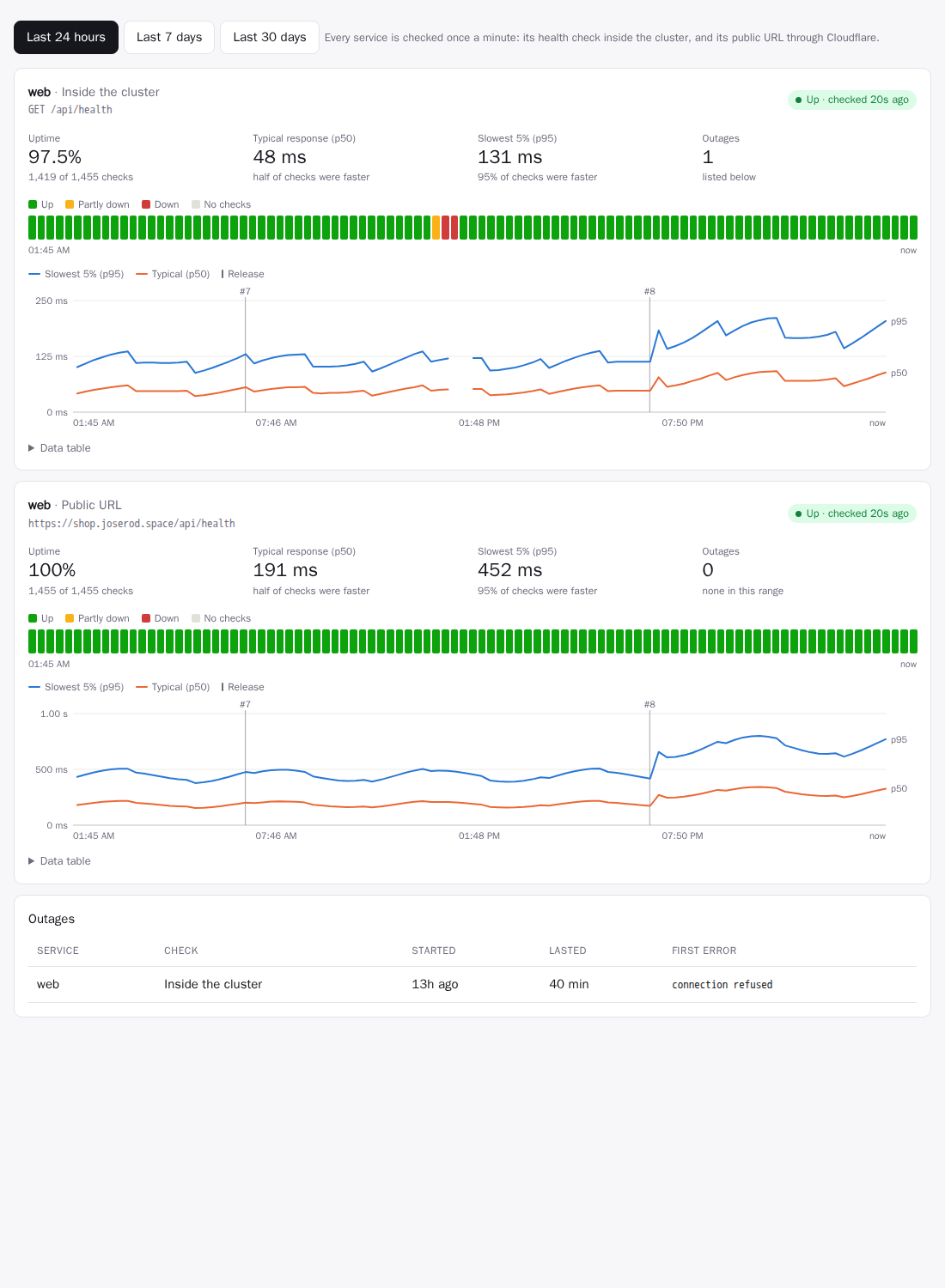Click the orange Partly down swatch in Public URL card
945x1288 pixels.
coord(70,618)
